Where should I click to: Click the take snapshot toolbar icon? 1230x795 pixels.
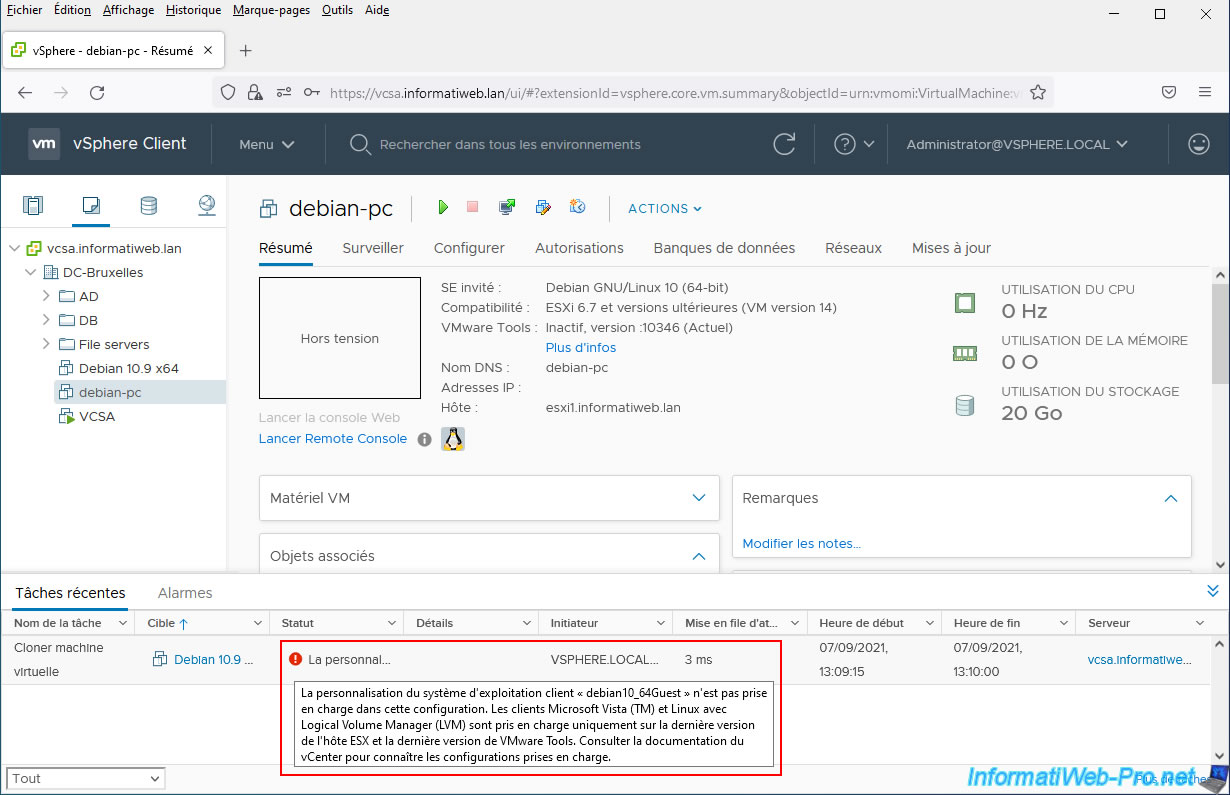pos(577,207)
